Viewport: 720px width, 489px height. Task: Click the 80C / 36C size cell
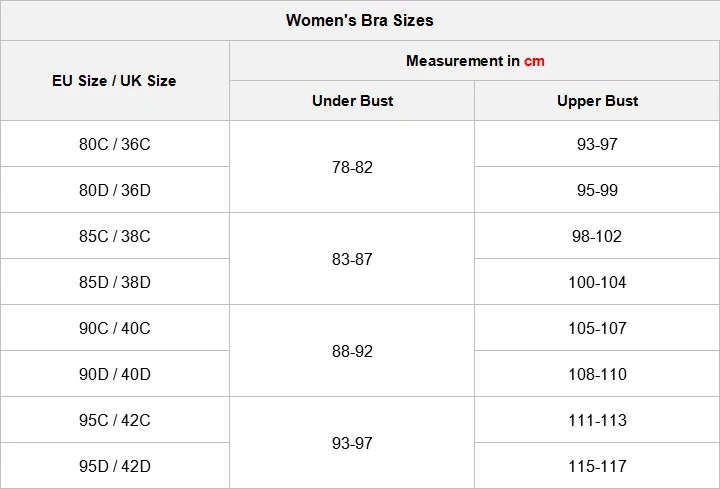[x=114, y=144]
